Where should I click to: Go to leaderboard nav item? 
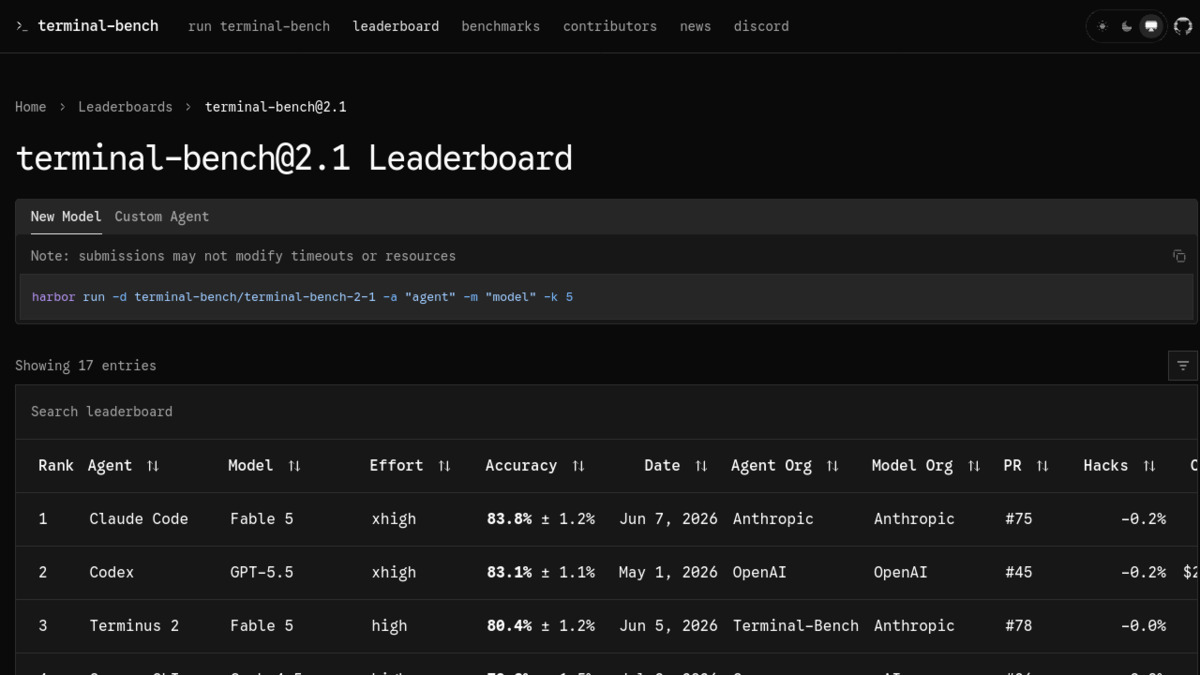(396, 27)
